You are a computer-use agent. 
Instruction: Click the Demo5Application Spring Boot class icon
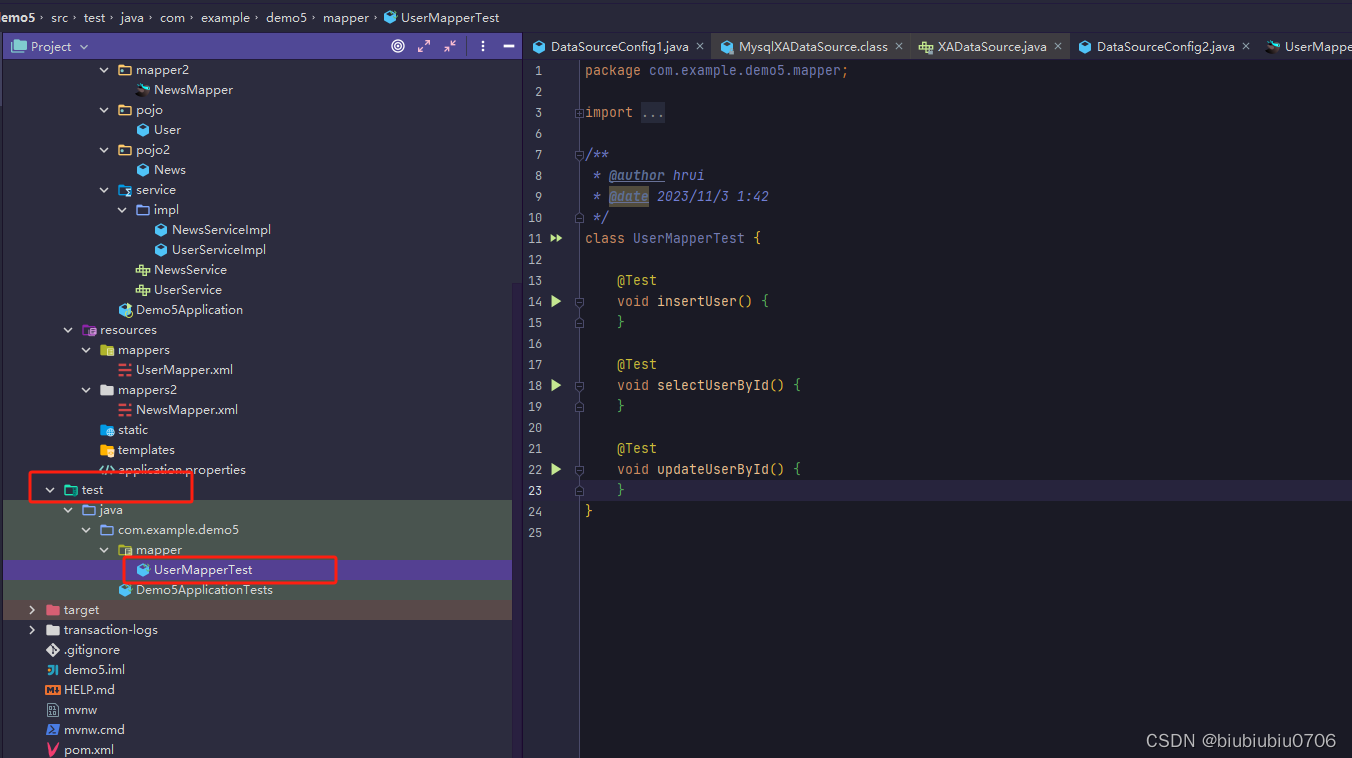click(125, 310)
